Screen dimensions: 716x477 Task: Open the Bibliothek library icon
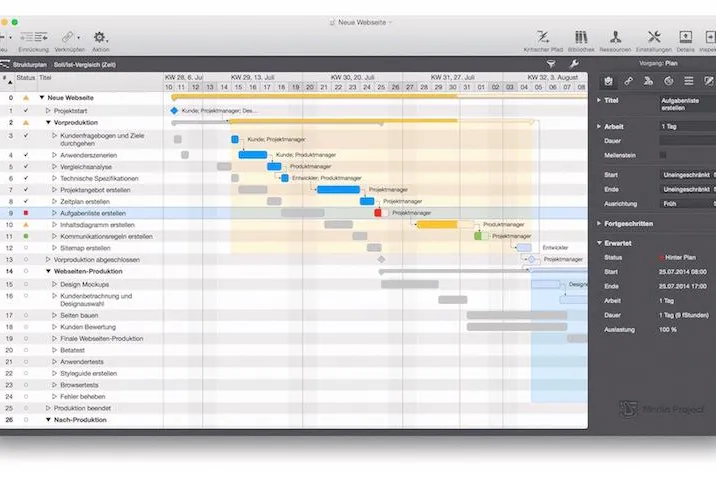[x=581, y=37]
